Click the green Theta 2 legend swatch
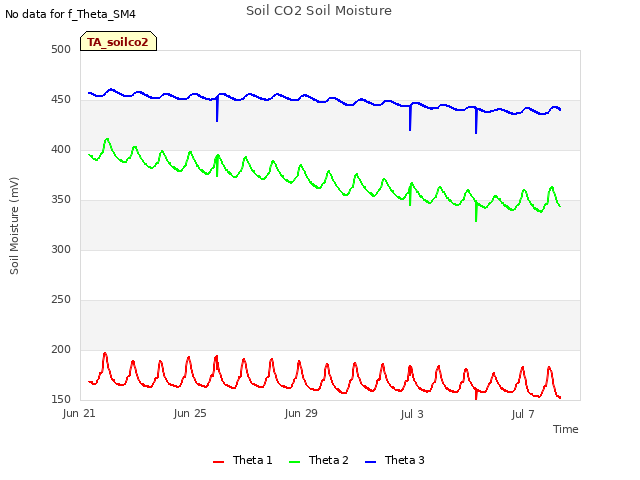 click(294, 462)
